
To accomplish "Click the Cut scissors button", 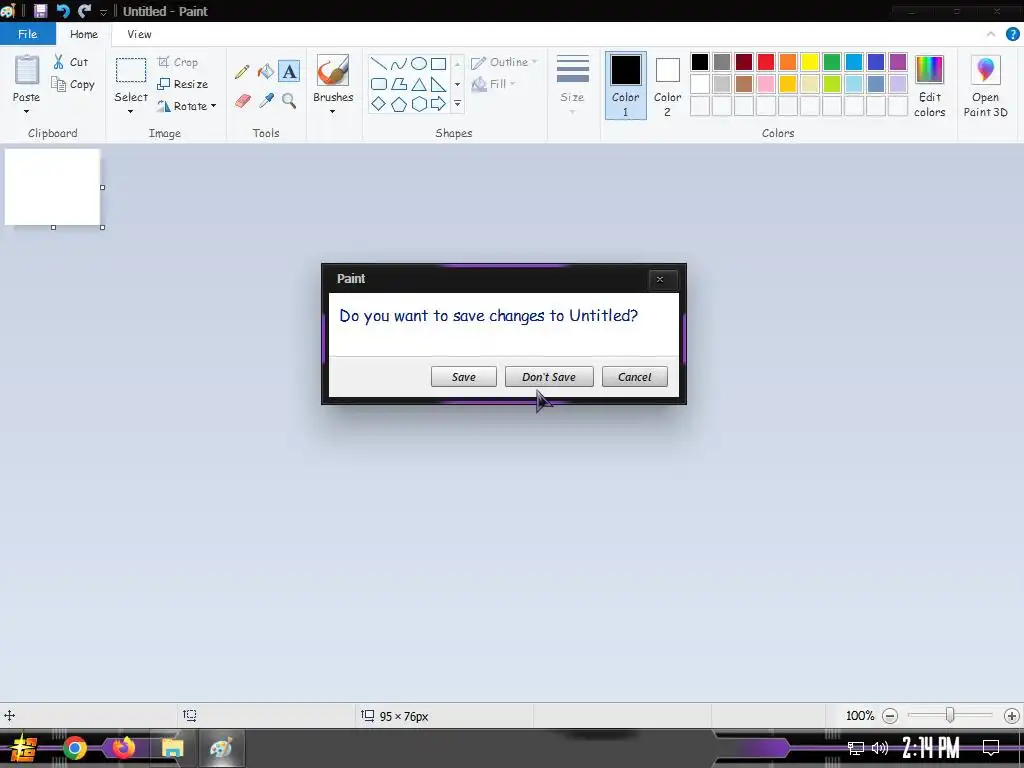I will pyautogui.click(x=70, y=62).
